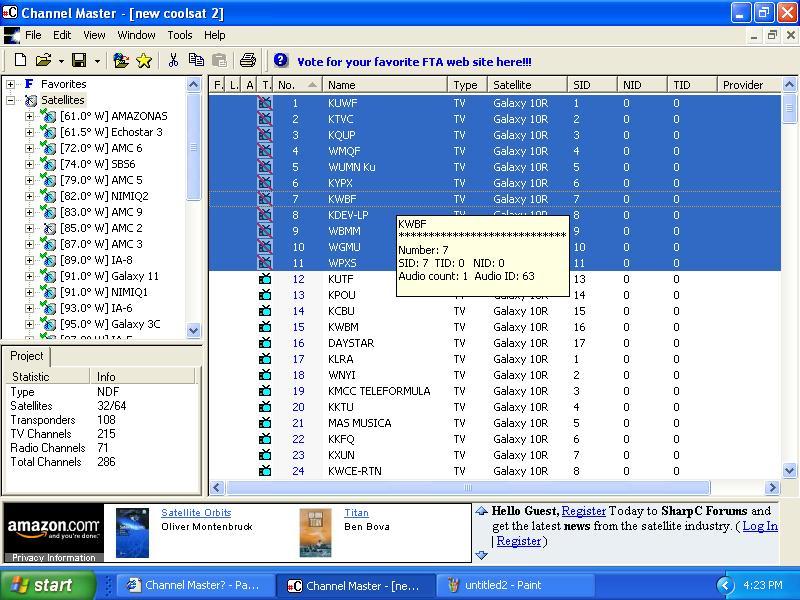Viewport: 800px width, 600px height.
Task: Click the Save floppy disk icon
Action: [x=79, y=60]
